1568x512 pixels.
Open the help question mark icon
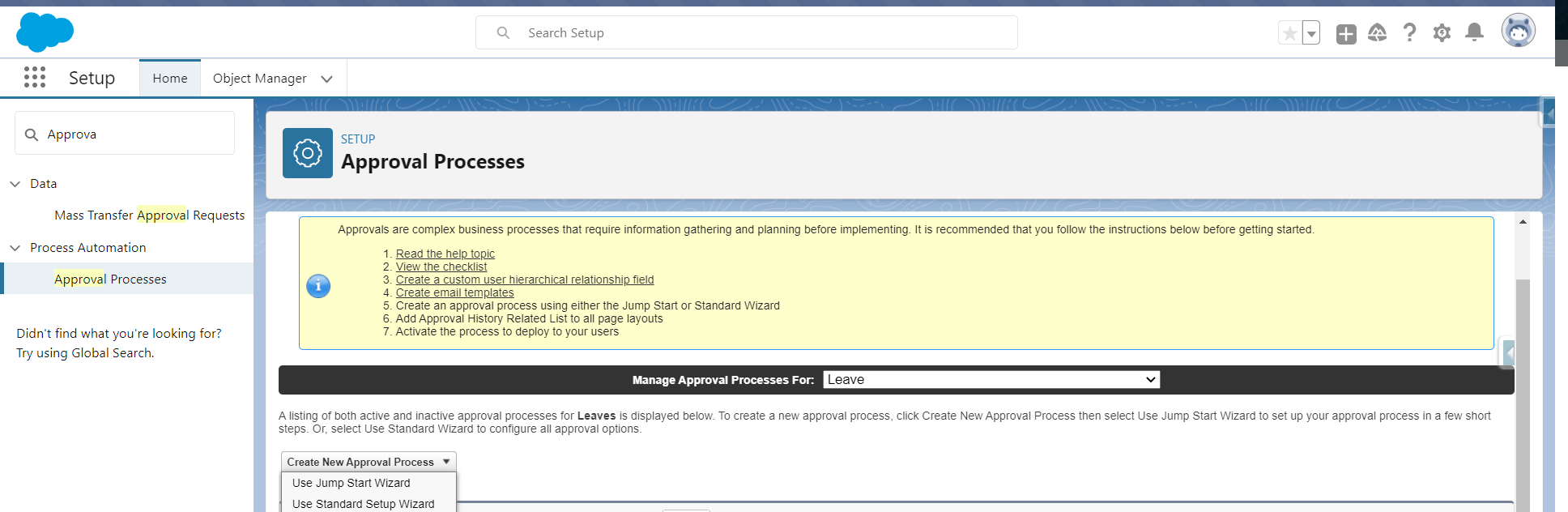[1409, 33]
